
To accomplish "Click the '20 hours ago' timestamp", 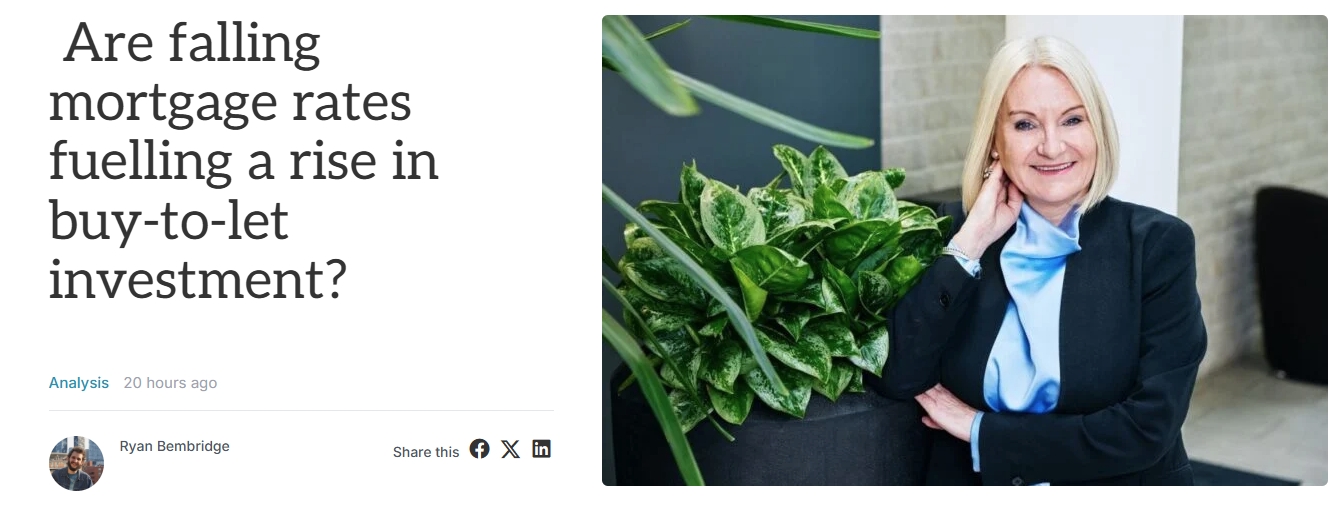I will pyautogui.click(x=170, y=383).
